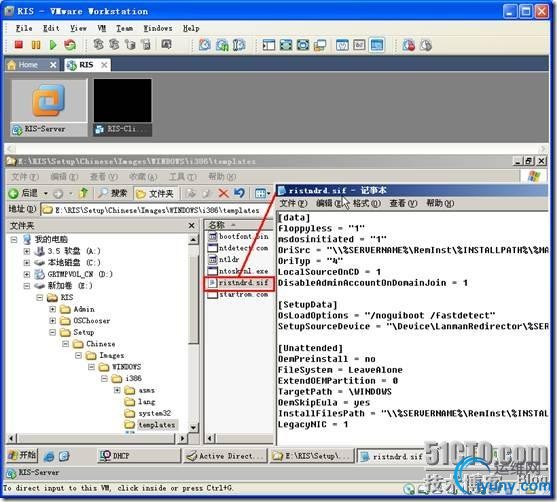Screen dimensions: 557x502
Task: Expand the asms folder node
Action: [117, 390]
